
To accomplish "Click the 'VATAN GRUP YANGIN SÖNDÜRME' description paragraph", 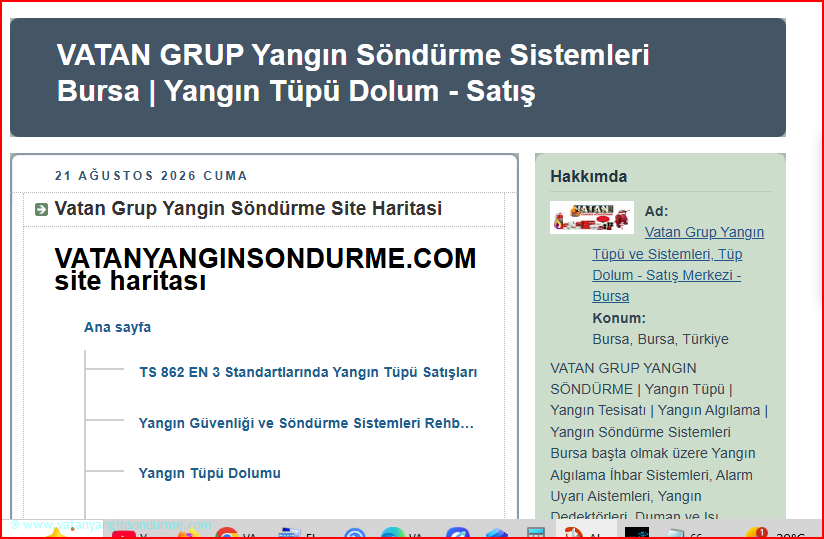I will click(x=659, y=442).
